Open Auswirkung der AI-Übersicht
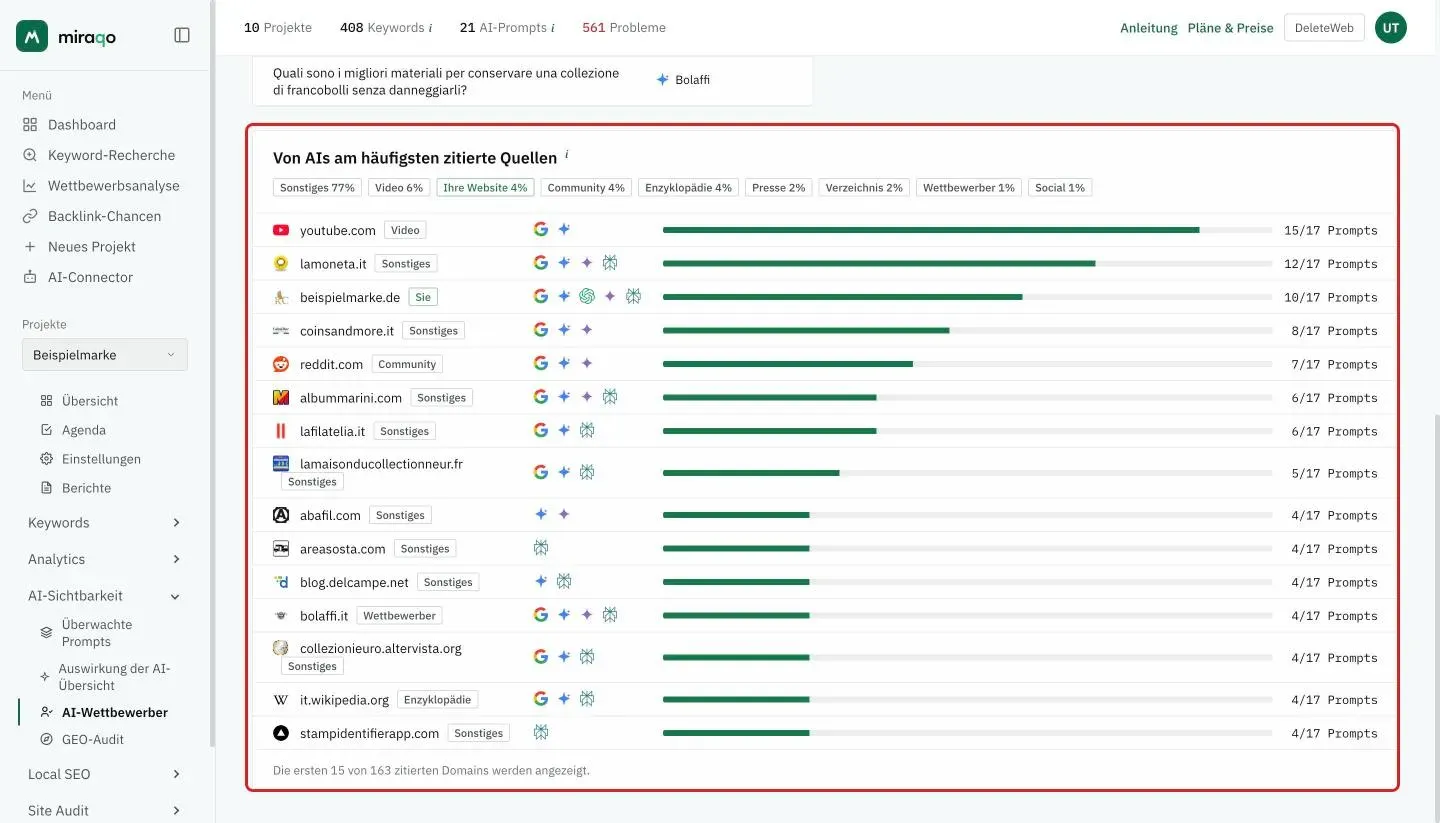 [114, 677]
